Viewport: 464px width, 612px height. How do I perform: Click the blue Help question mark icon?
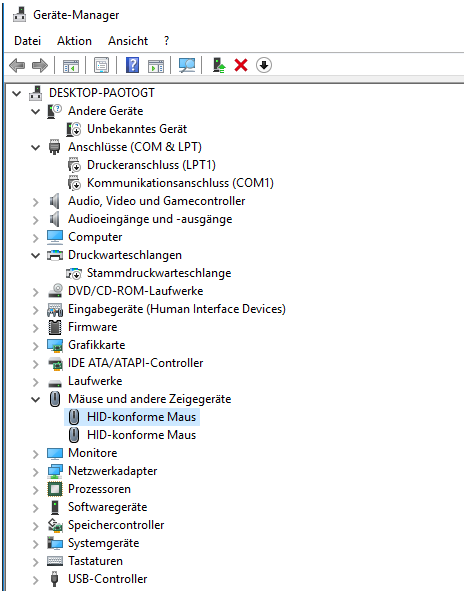132,65
